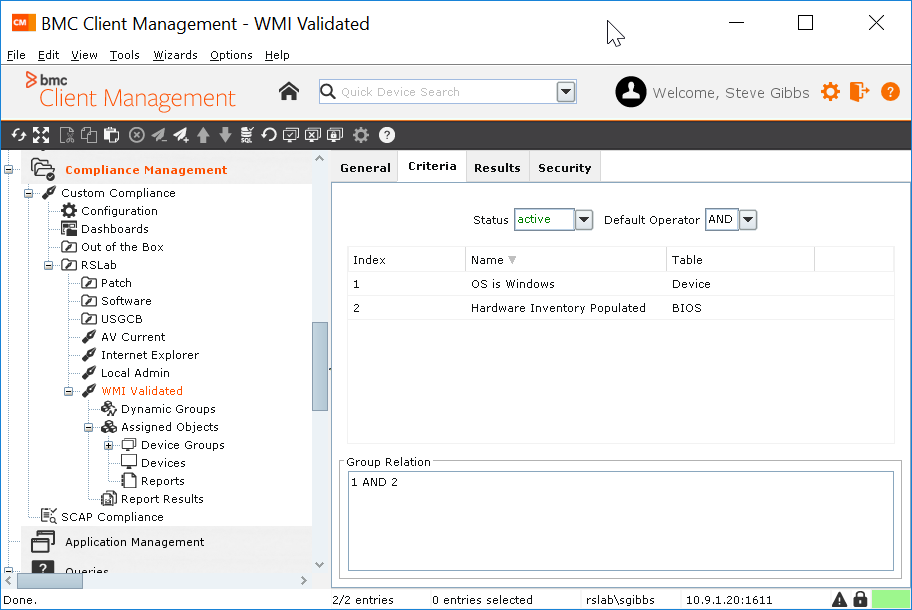This screenshot has width=912, height=610.
Task: Click the Quick Device Search magnifier icon
Action: 328,92
